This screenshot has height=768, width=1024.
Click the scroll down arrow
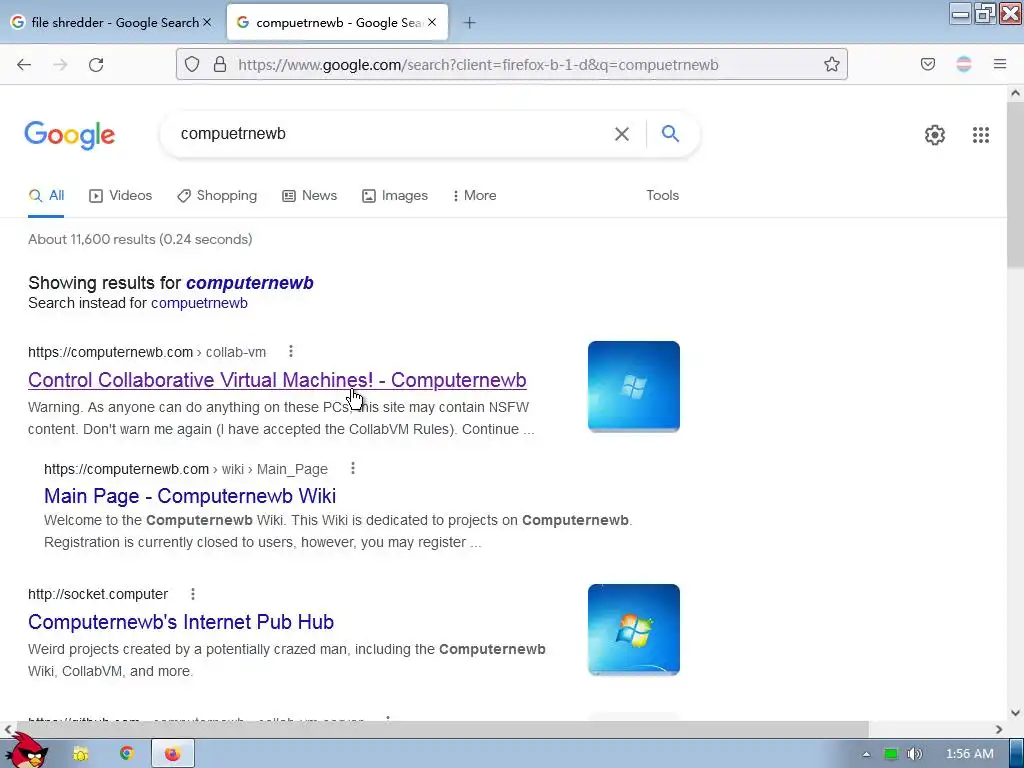tap(1015, 712)
